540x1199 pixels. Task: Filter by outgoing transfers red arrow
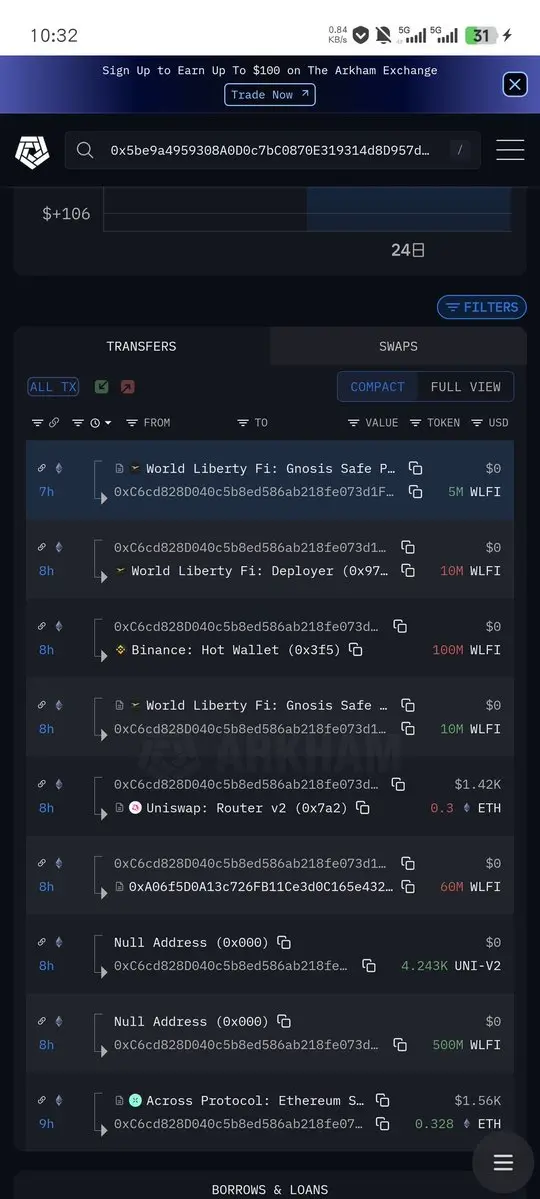pos(127,387)
